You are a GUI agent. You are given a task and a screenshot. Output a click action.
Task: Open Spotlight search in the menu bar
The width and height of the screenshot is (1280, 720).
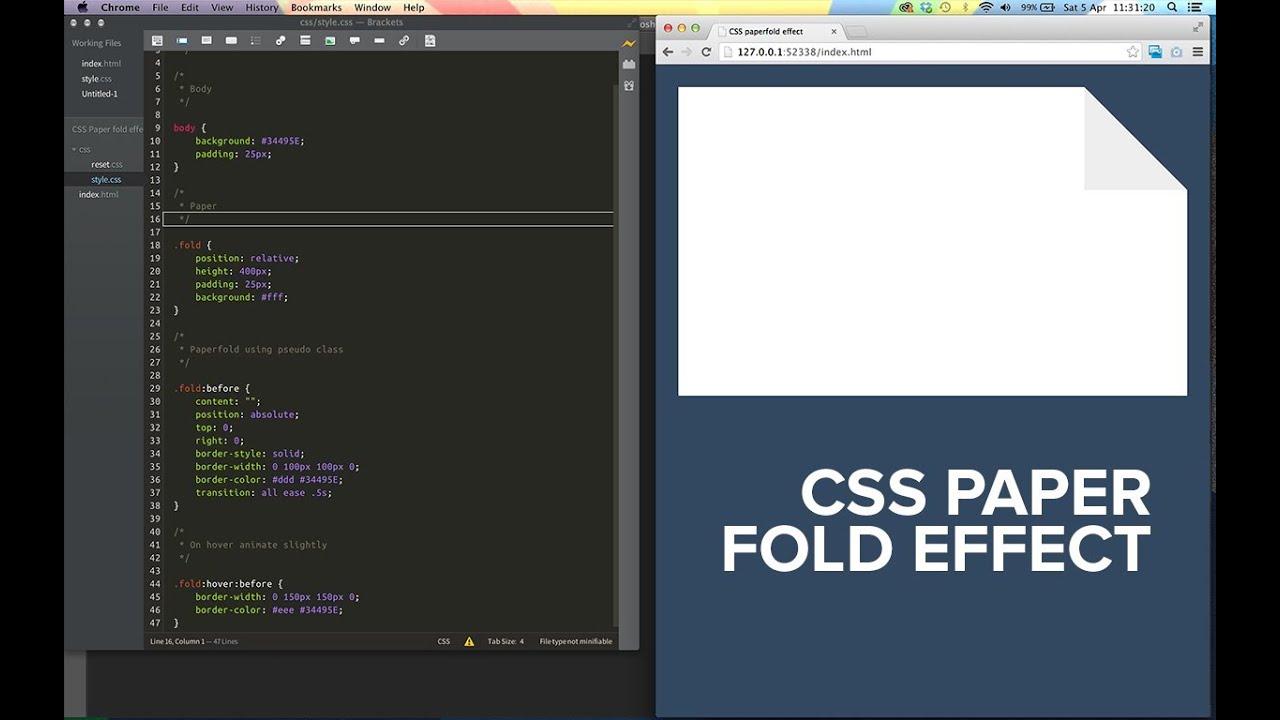tap(1174, 7)
